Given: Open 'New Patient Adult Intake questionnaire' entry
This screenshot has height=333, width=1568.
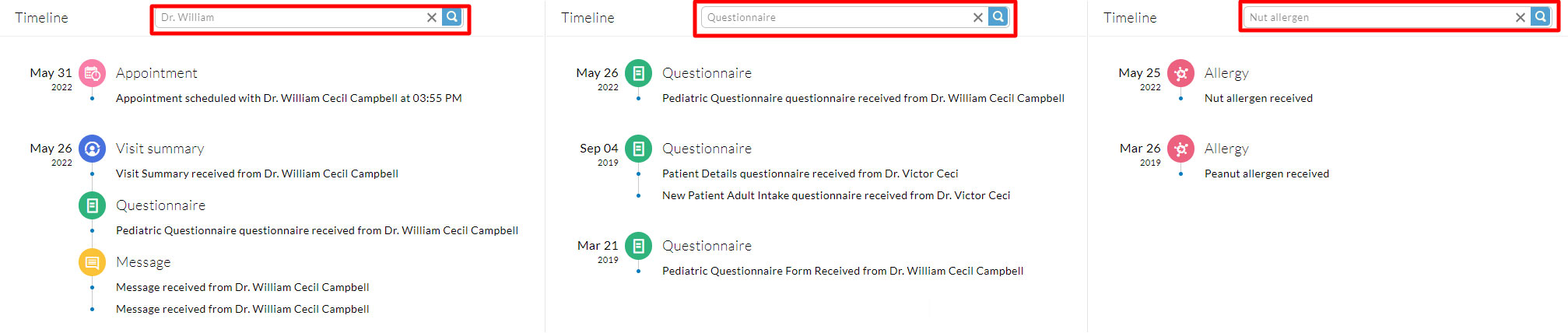Looking at the screenshot, I should coord(836,195).
